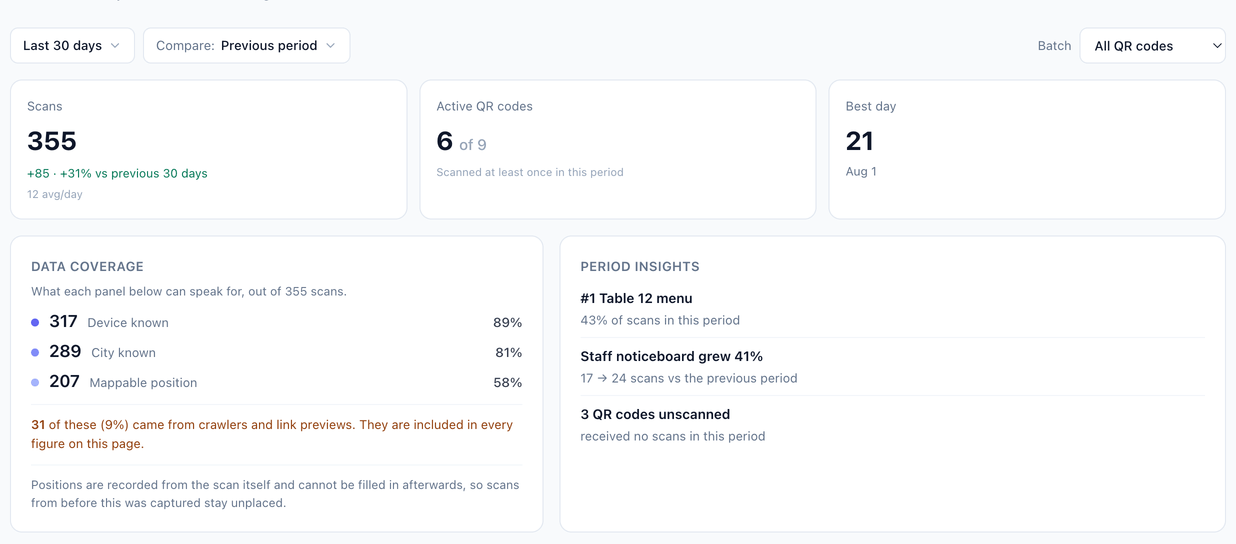Click the chevron in Compare Previous period button
1236x544 pixels.
331,46
